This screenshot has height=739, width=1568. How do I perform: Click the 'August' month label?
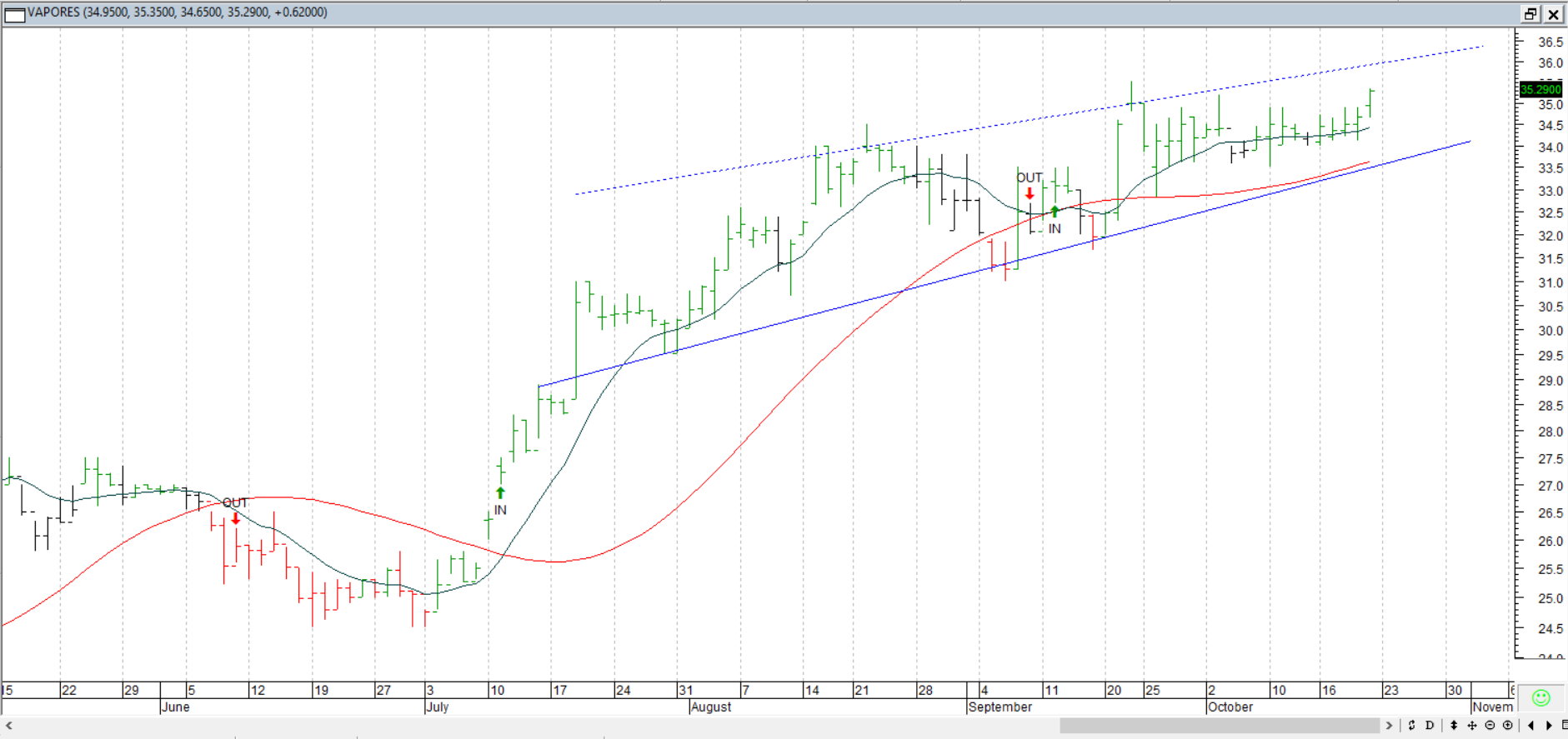(x=711, y=707)
